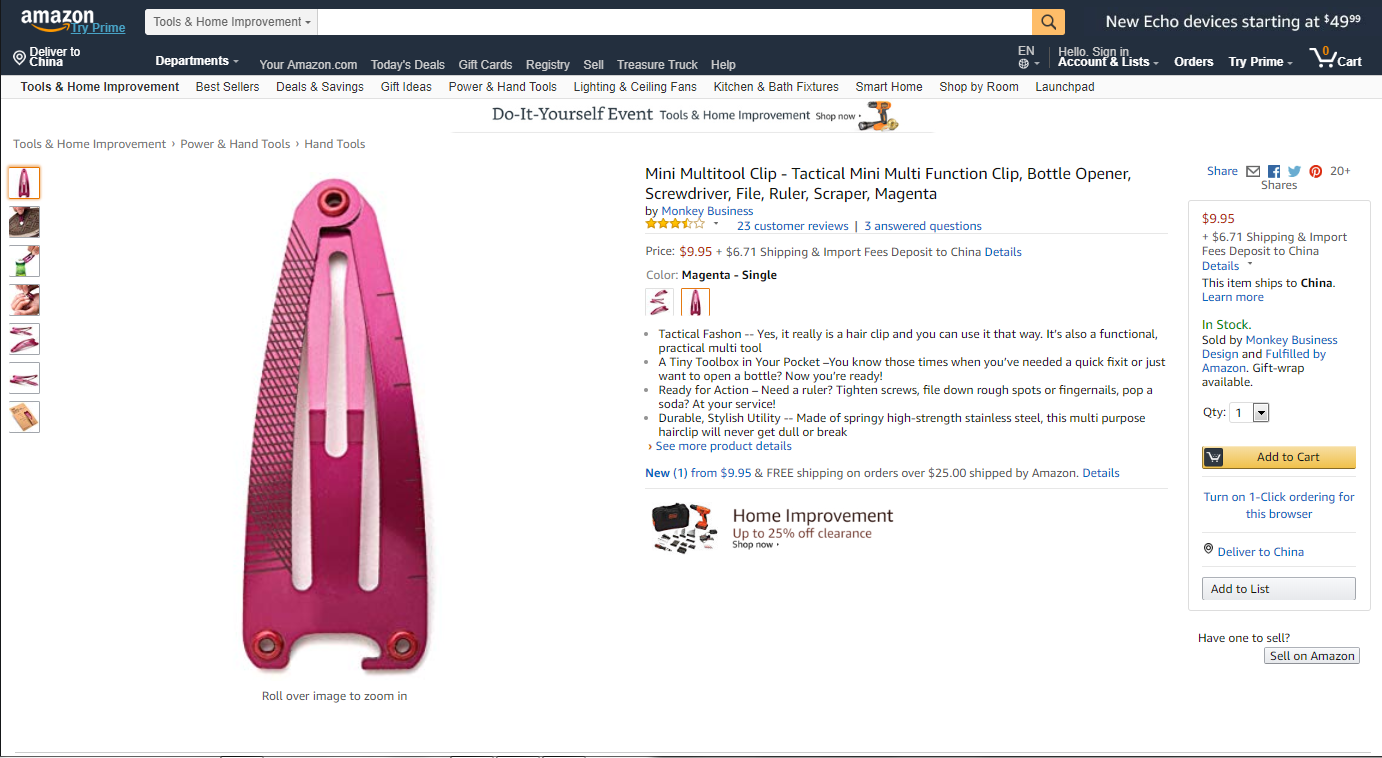Expand the star rating breakdown arrow

(x=716, y=224)
